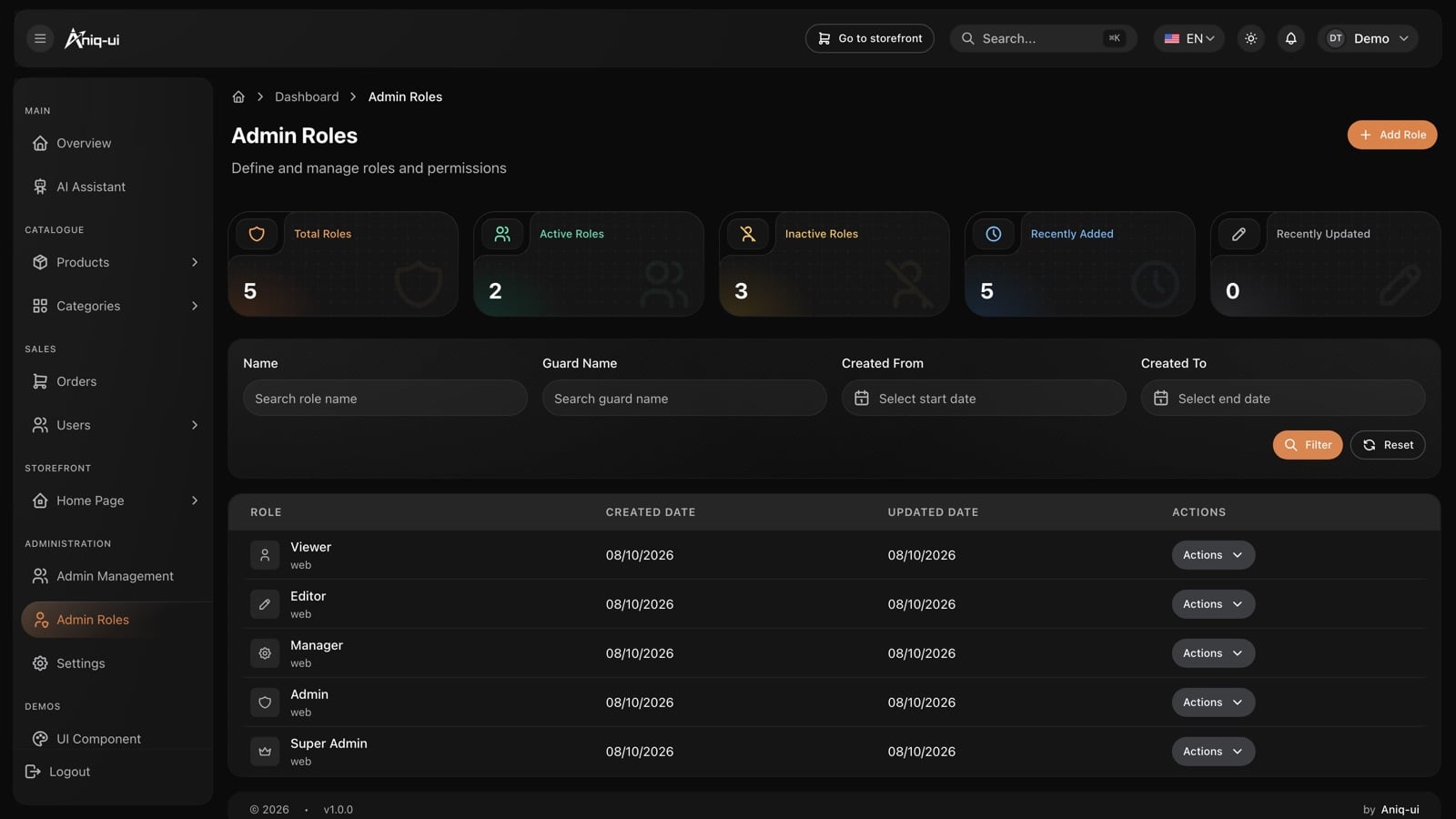Open the EN language dropdown
The height and width of the screenshot is (819, 1456).
1189,38
